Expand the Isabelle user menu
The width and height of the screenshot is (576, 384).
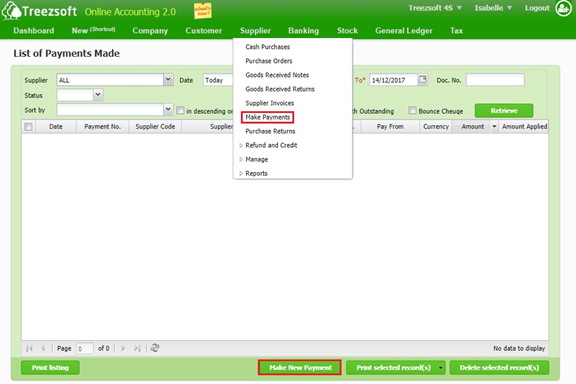pyautogui.click(x=493, y=8)
